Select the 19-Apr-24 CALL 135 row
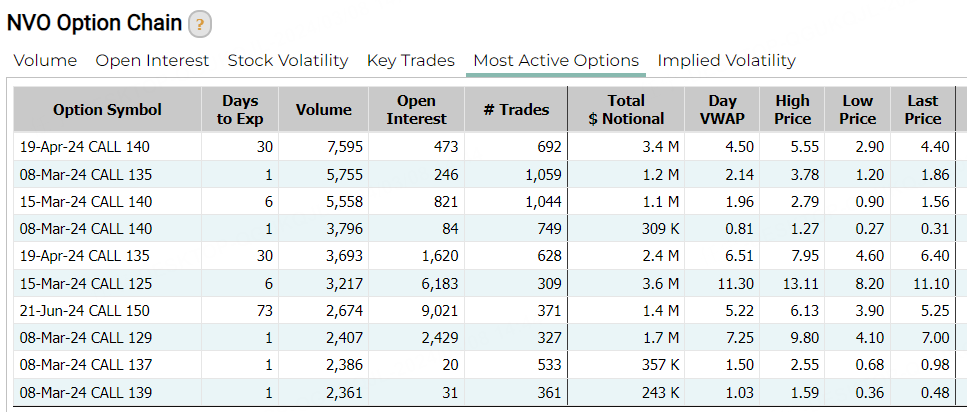 tap(484, 256)
